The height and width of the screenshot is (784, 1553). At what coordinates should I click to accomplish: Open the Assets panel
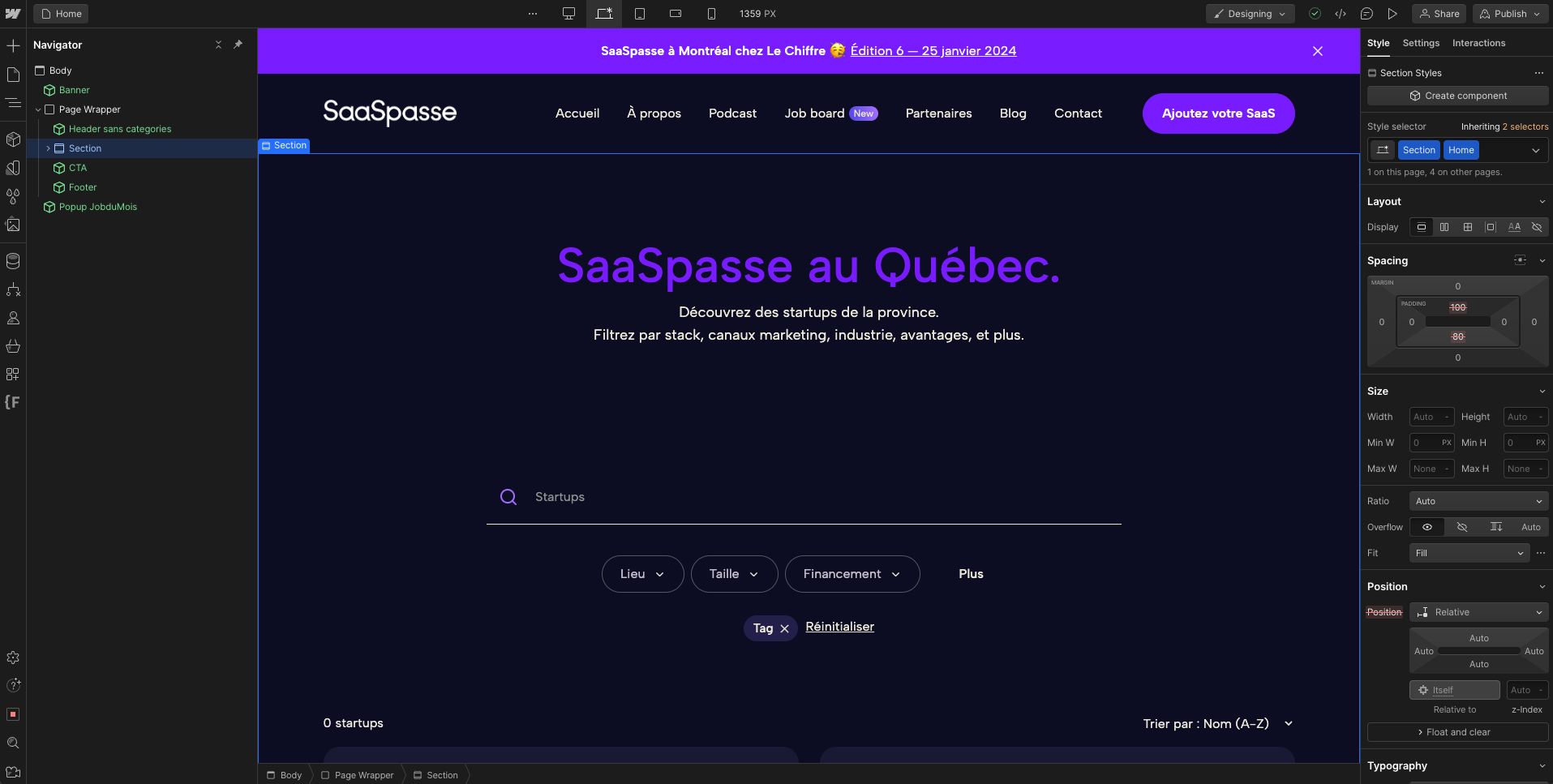click(13, 225)
